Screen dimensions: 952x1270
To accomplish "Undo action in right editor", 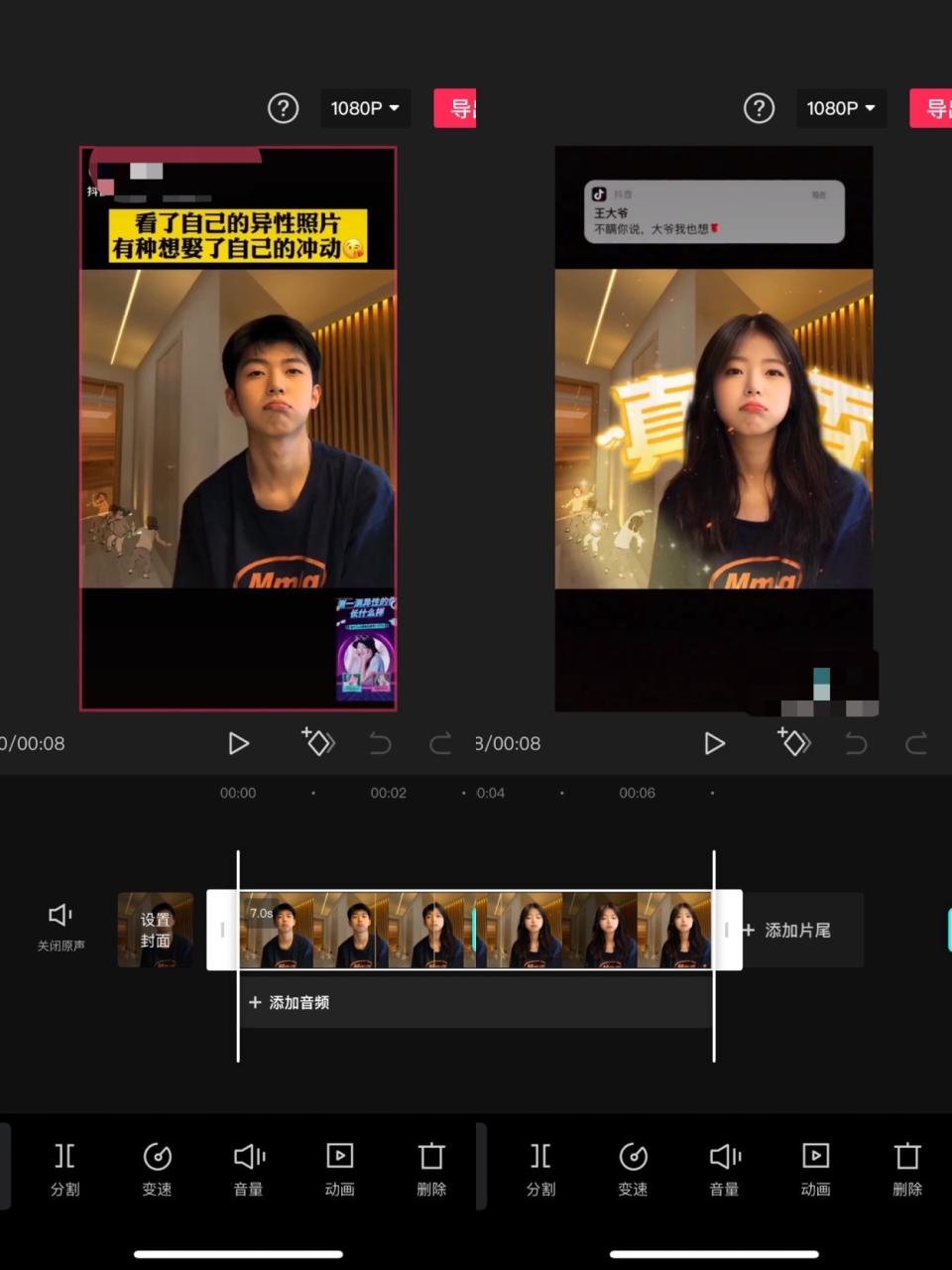I will 856,743.
